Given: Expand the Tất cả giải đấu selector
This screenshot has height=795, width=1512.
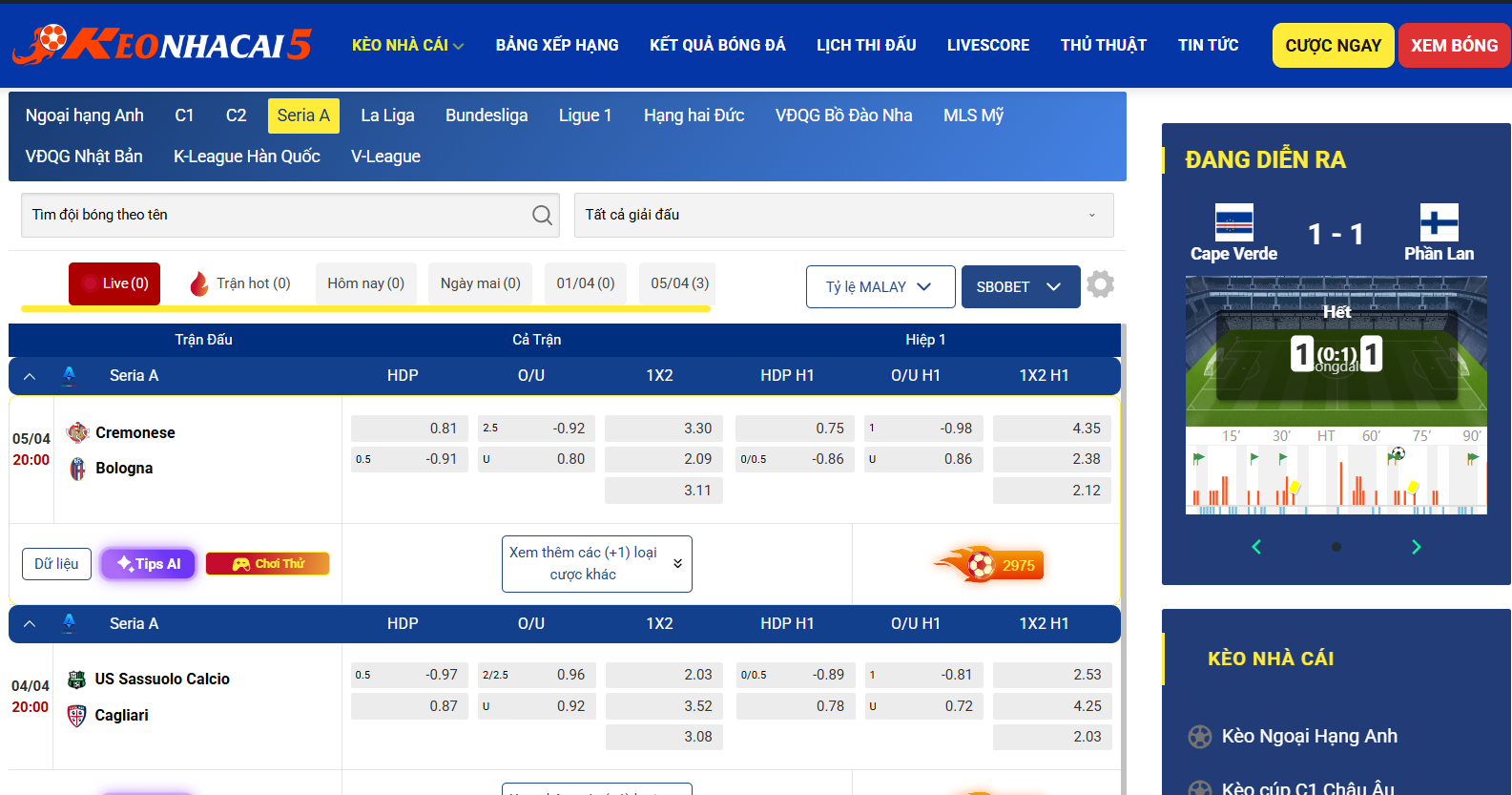Looking at the screenshot, I should 843,216.
